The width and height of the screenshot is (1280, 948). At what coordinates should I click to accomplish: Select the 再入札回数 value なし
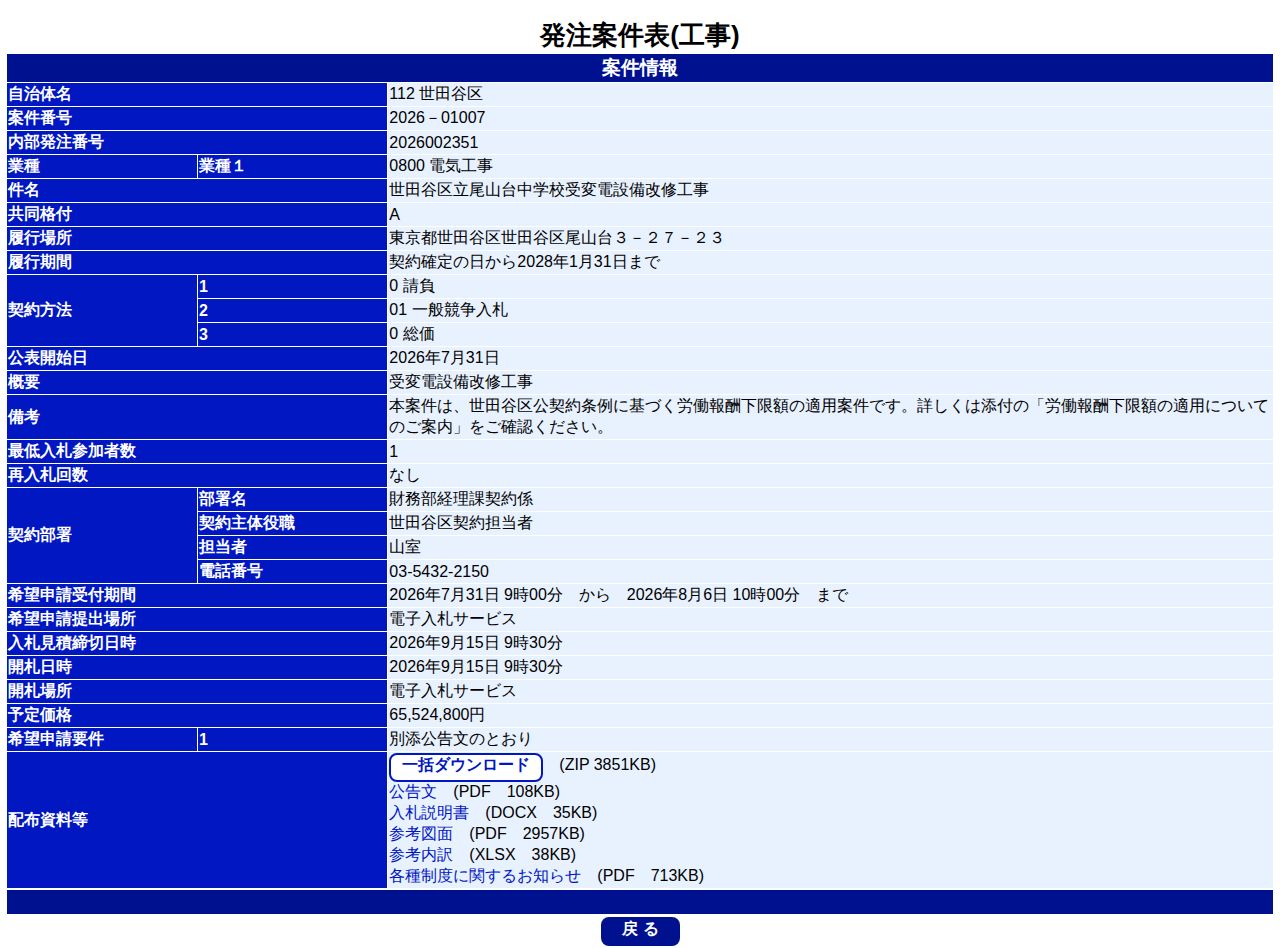point(405,475)
